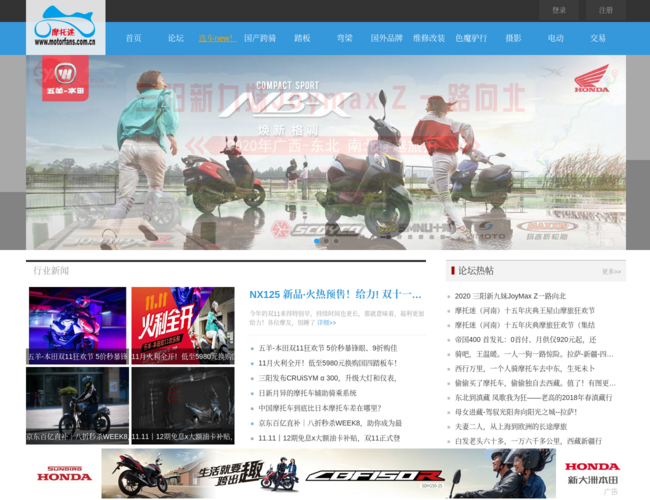Click the 五羊-本田 red logo badge
Screen dimensions: 650x500
(65, 78)
